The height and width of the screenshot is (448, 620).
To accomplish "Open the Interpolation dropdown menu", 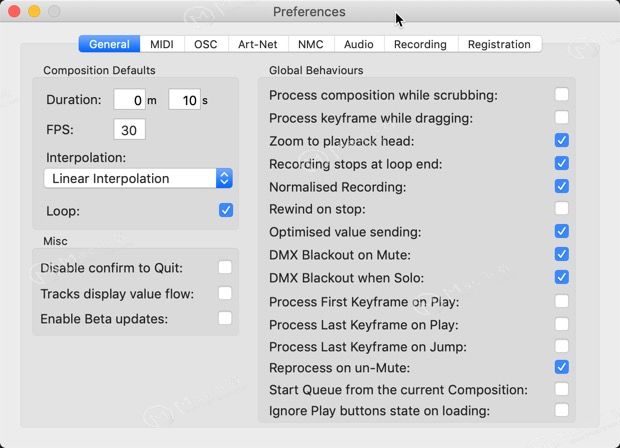I will click(x=139, y=178).
